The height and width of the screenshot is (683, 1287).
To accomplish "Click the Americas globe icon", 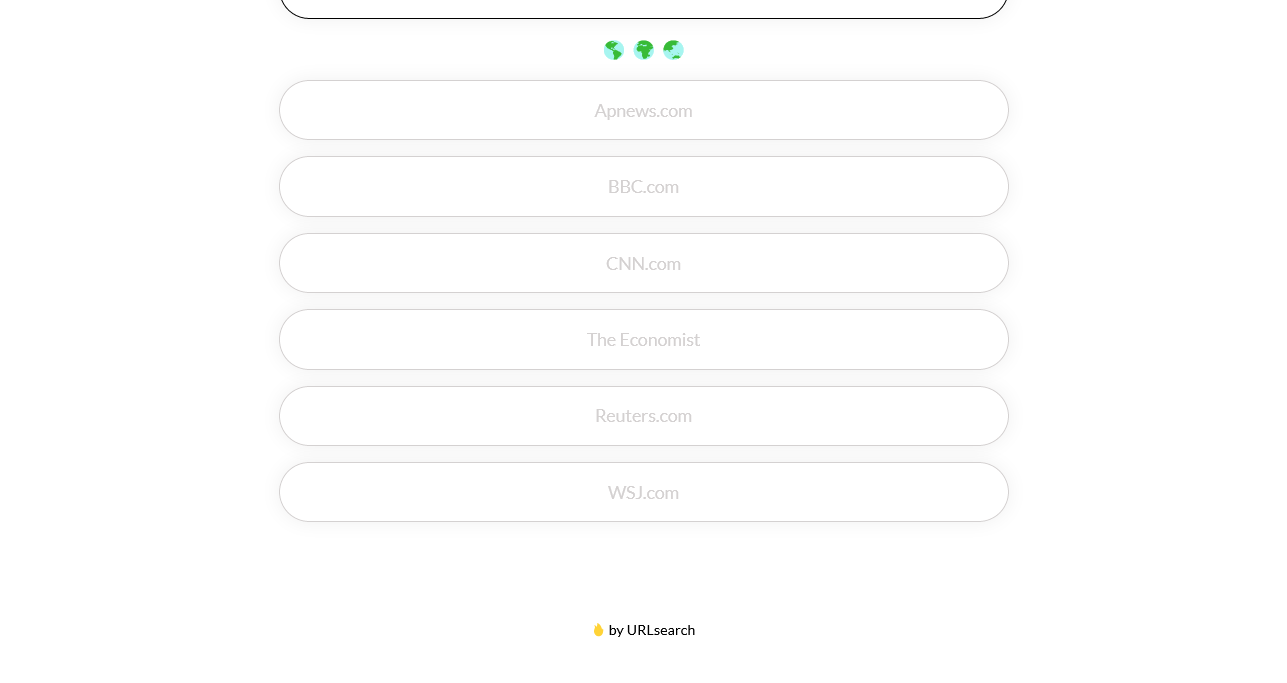I will coord(614,50).
